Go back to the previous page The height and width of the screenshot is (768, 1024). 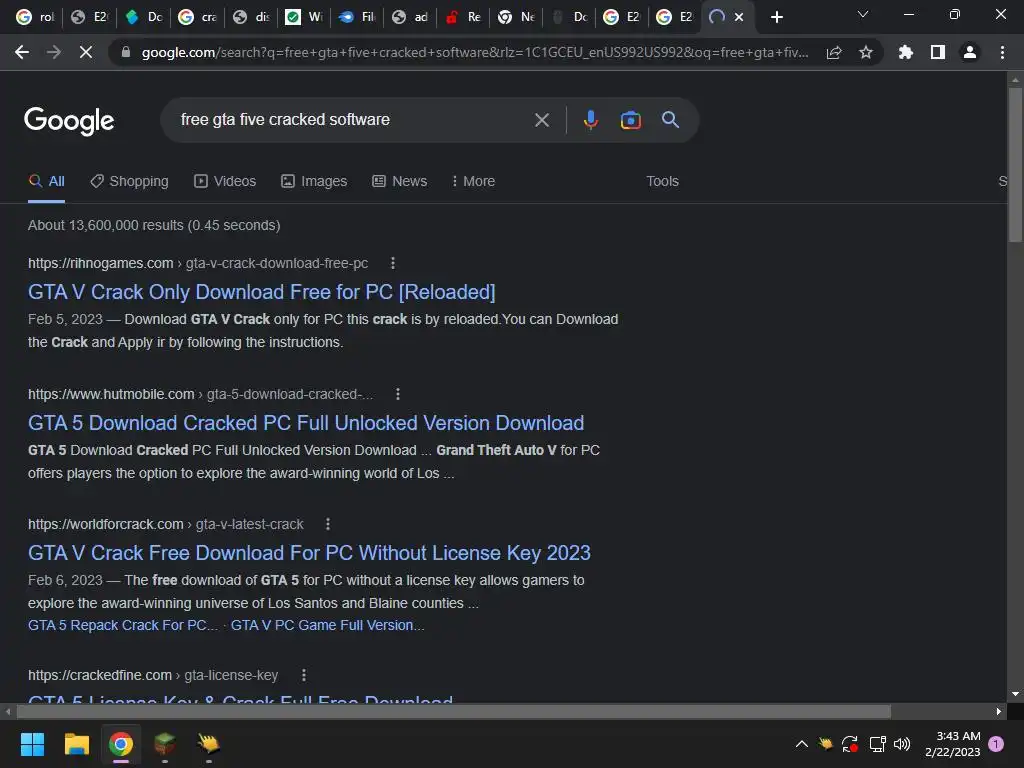(x=22, y=52)
